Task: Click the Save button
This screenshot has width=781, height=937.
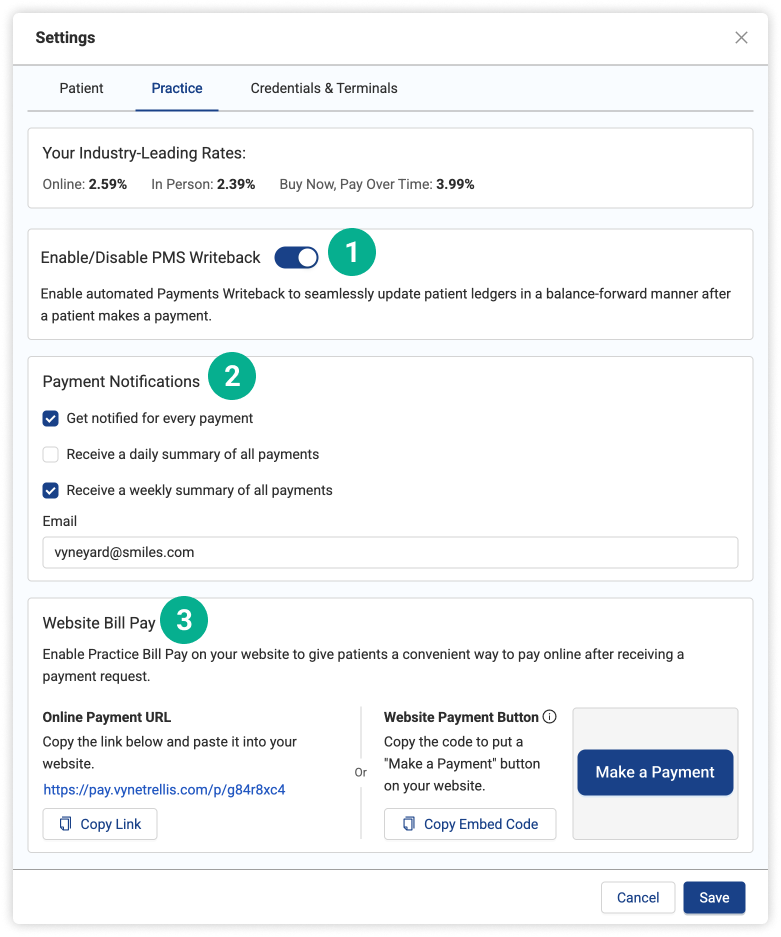Action: click(x=714, y=897)
